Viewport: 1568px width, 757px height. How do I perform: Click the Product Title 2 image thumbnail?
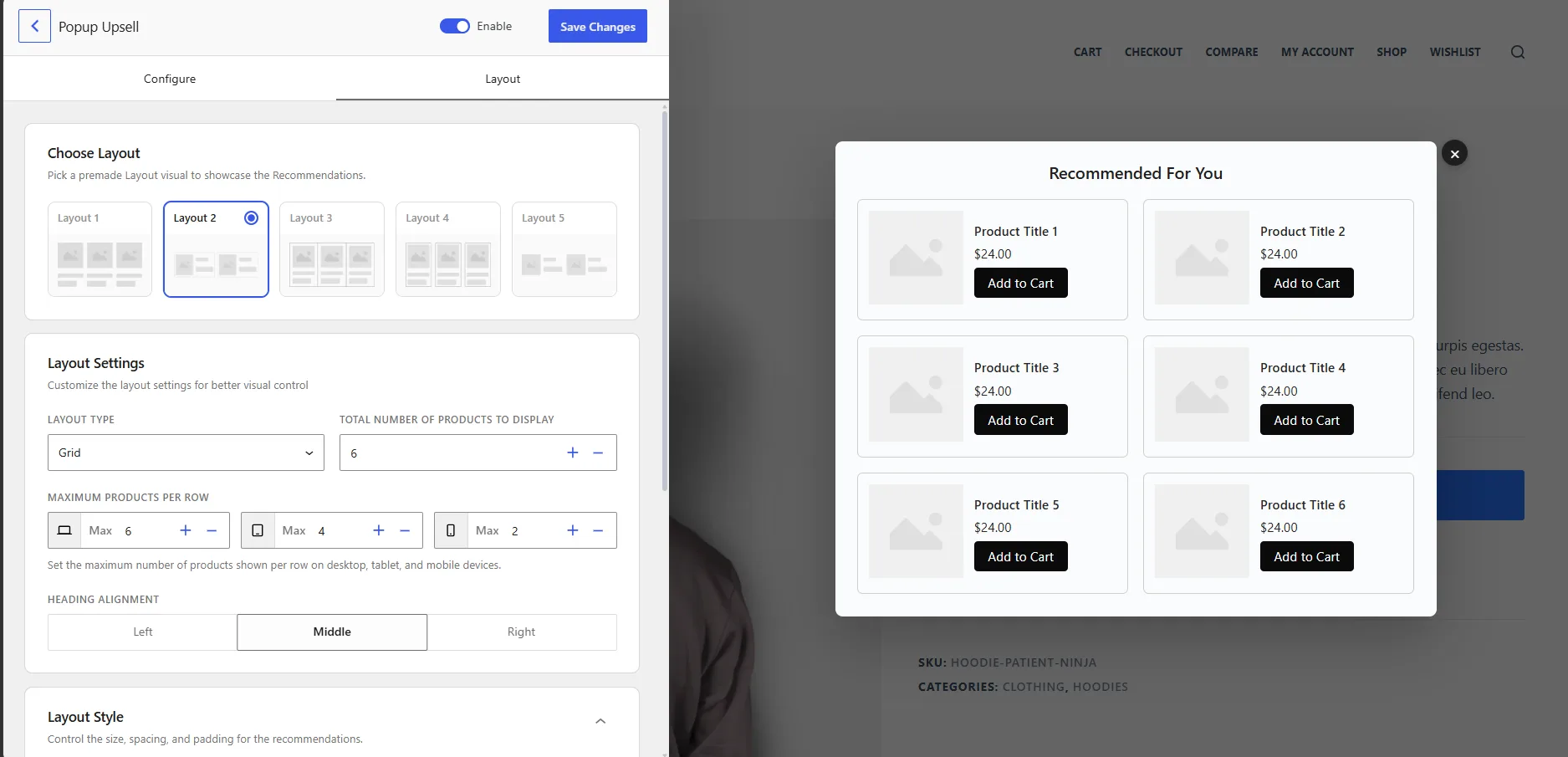click(x=1202, y=258)
